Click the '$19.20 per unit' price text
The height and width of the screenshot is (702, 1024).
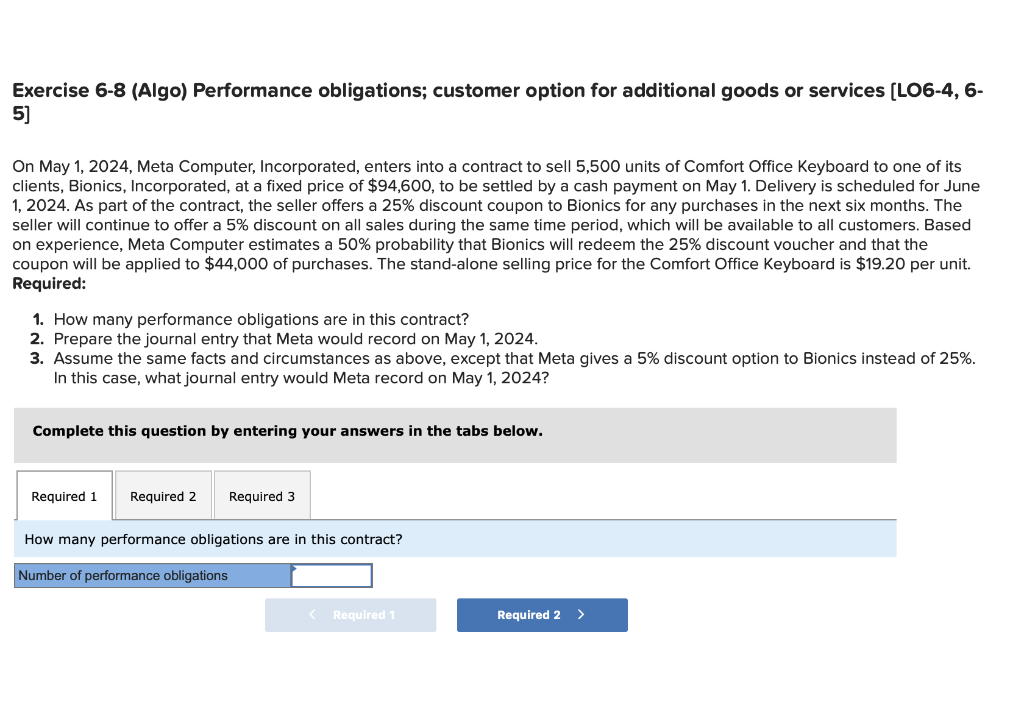point(914,264)
